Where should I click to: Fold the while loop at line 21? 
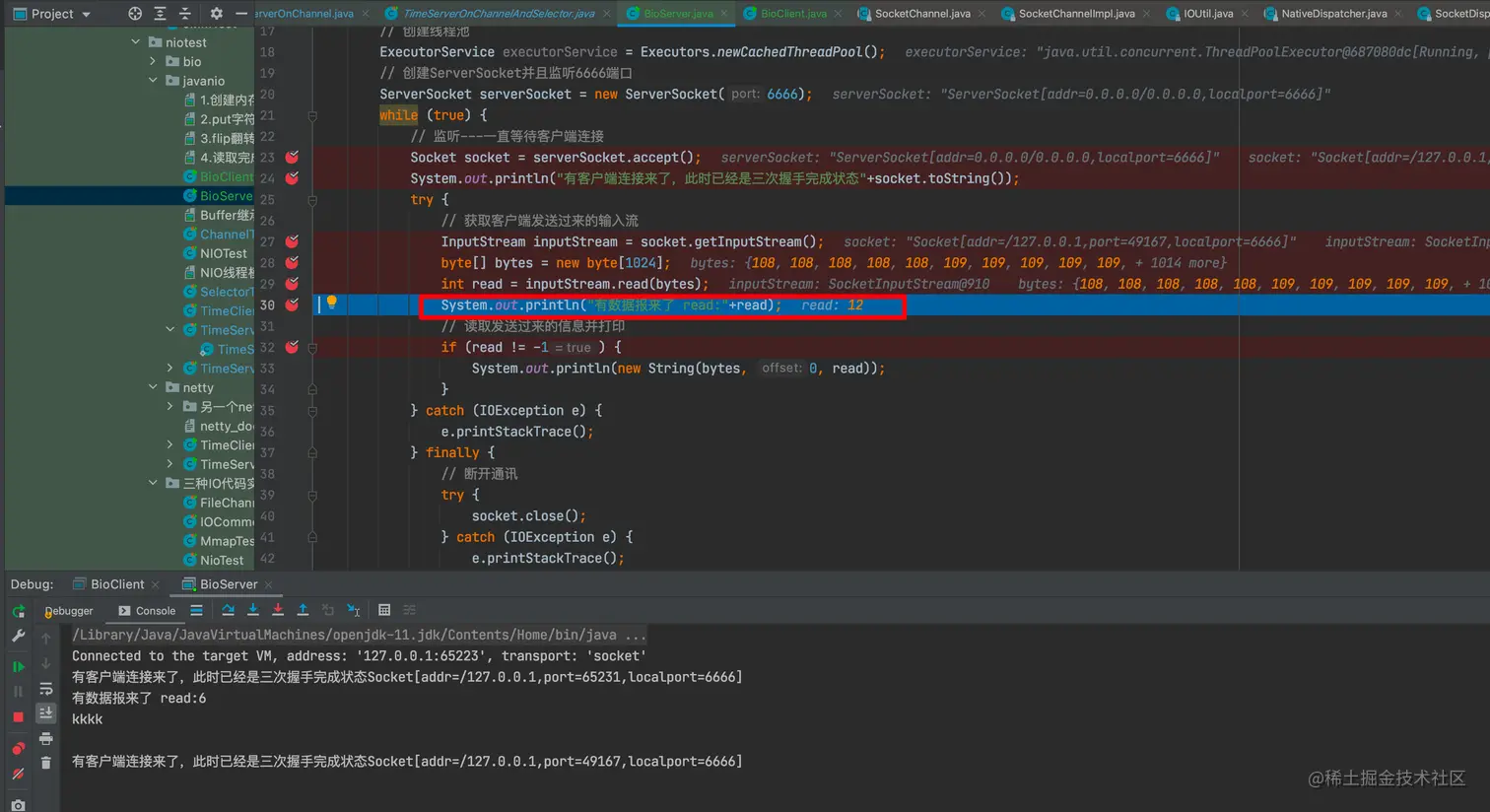tap(312, 115)
